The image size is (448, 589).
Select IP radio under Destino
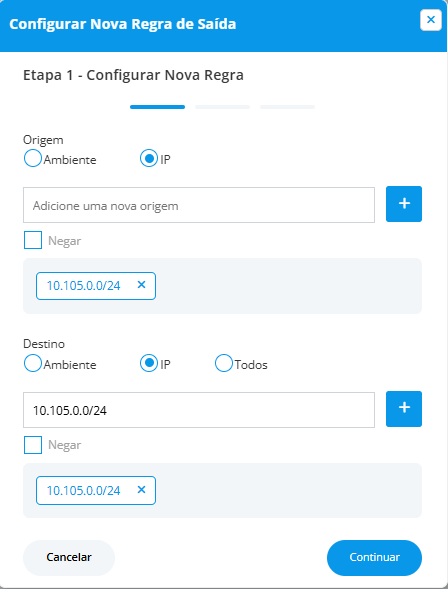coord(149,363)
